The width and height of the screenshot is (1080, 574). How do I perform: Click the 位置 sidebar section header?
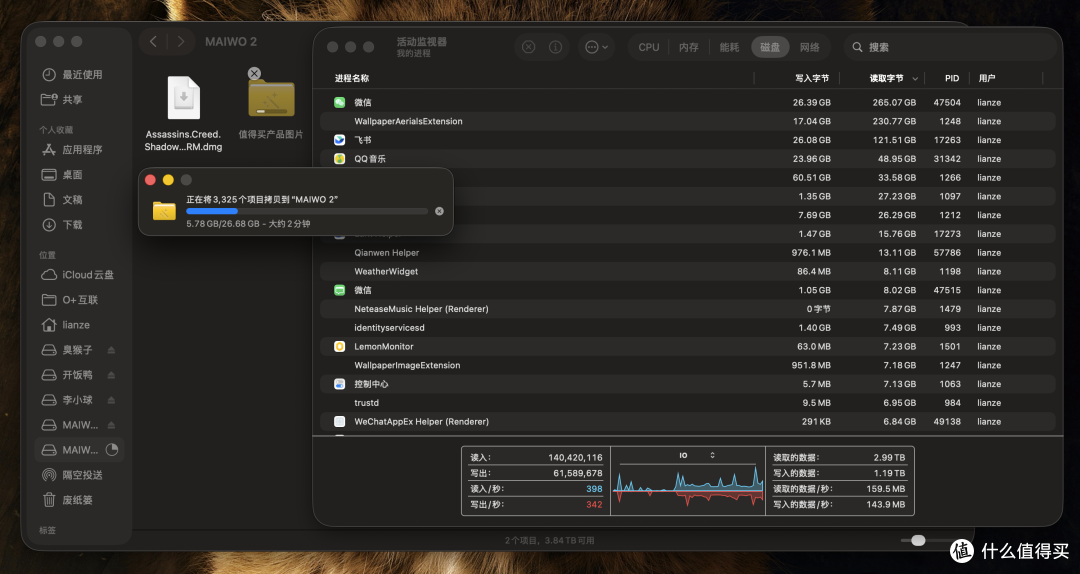pyautogui.click(x=48, y=255)
